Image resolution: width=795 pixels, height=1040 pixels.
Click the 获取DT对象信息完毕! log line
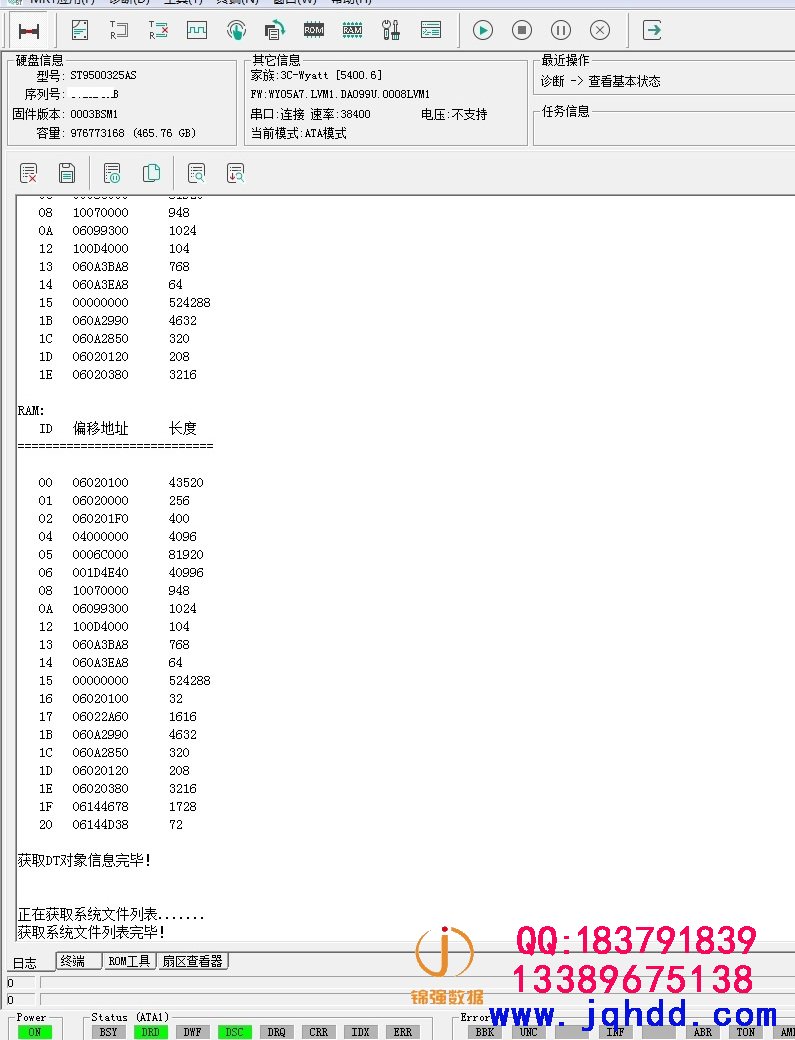84,860
